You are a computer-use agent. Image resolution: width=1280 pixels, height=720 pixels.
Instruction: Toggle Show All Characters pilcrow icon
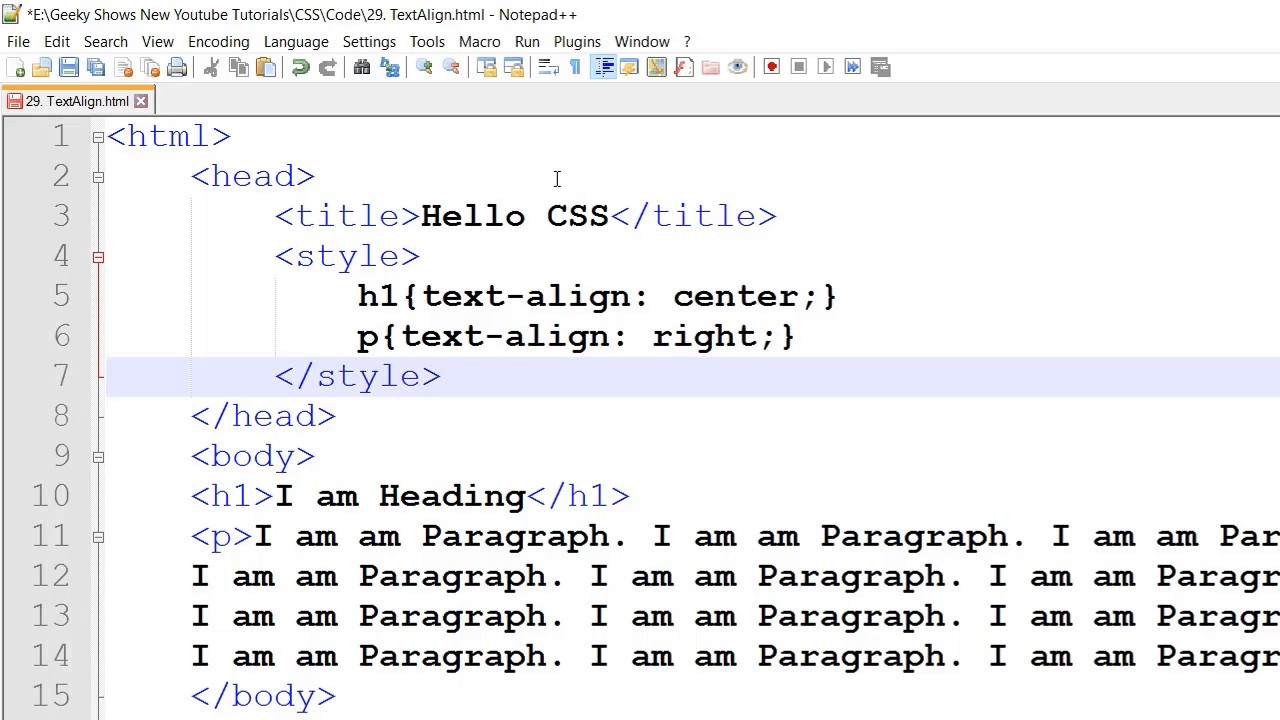575,67
